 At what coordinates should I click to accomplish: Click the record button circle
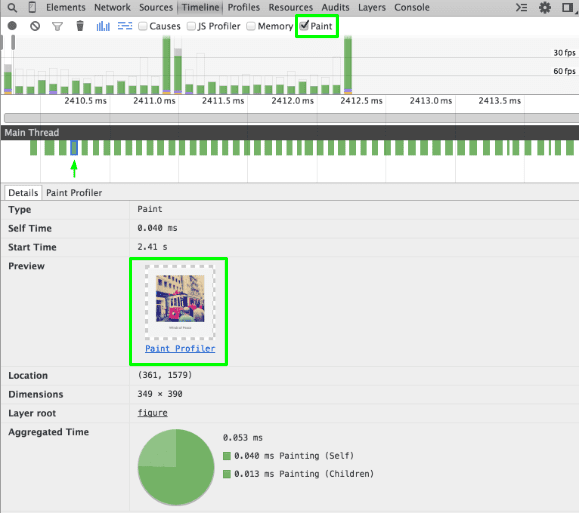coord(12,26)
